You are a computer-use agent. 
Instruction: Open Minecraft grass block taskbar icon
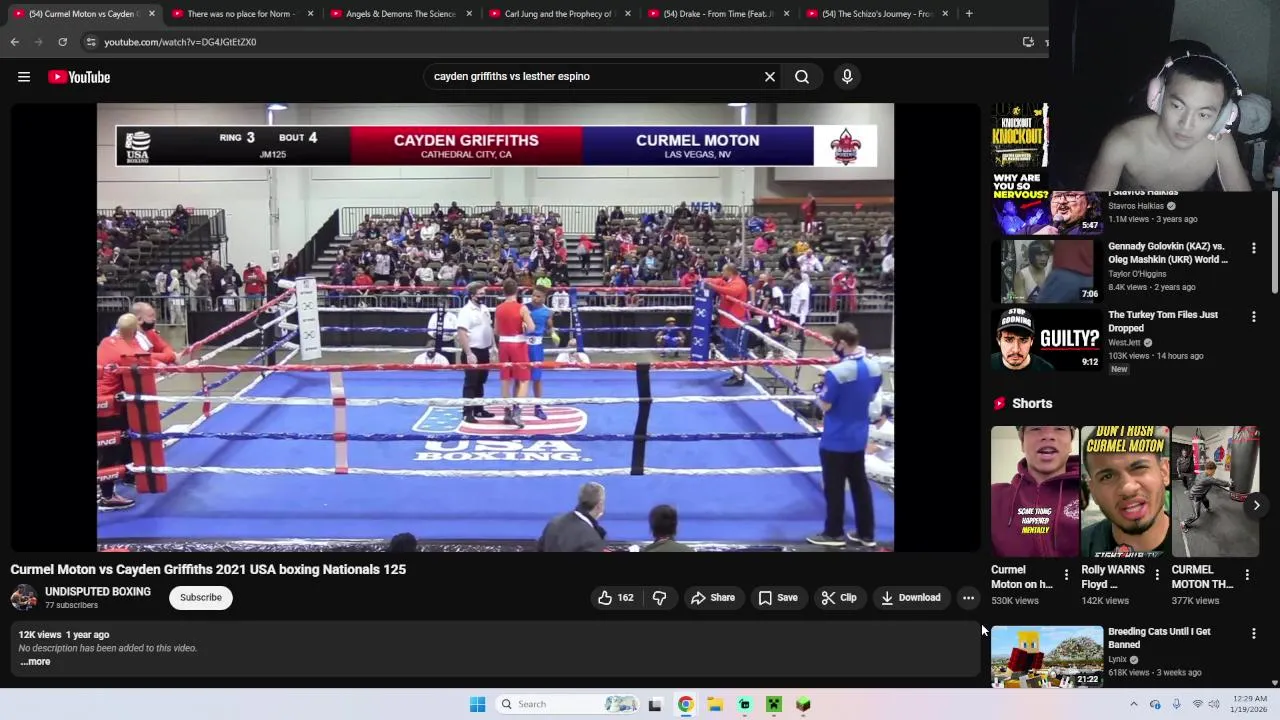click(x=803, y=704)
